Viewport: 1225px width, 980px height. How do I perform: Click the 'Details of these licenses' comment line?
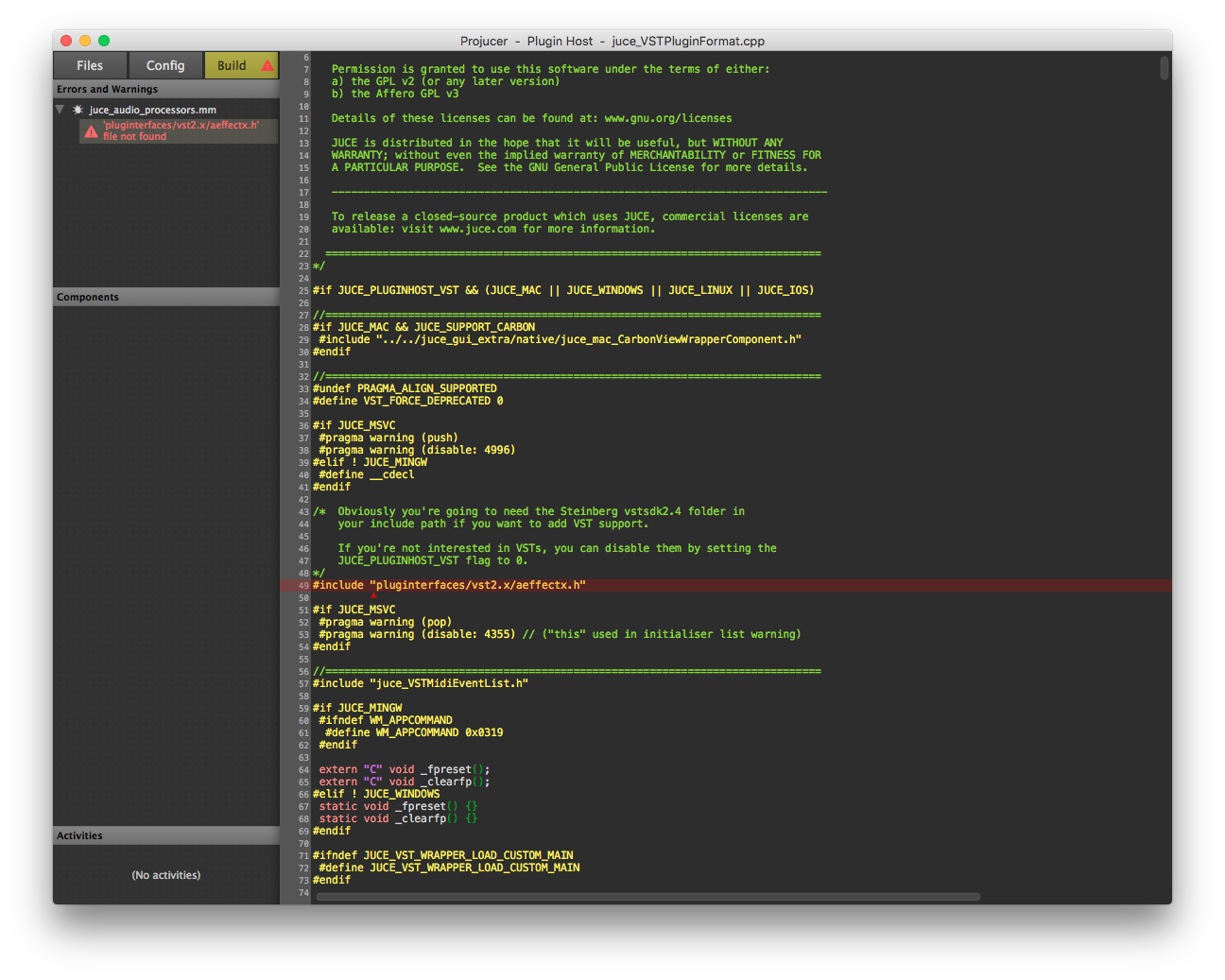pyautogui.click(x=532, y=118)
